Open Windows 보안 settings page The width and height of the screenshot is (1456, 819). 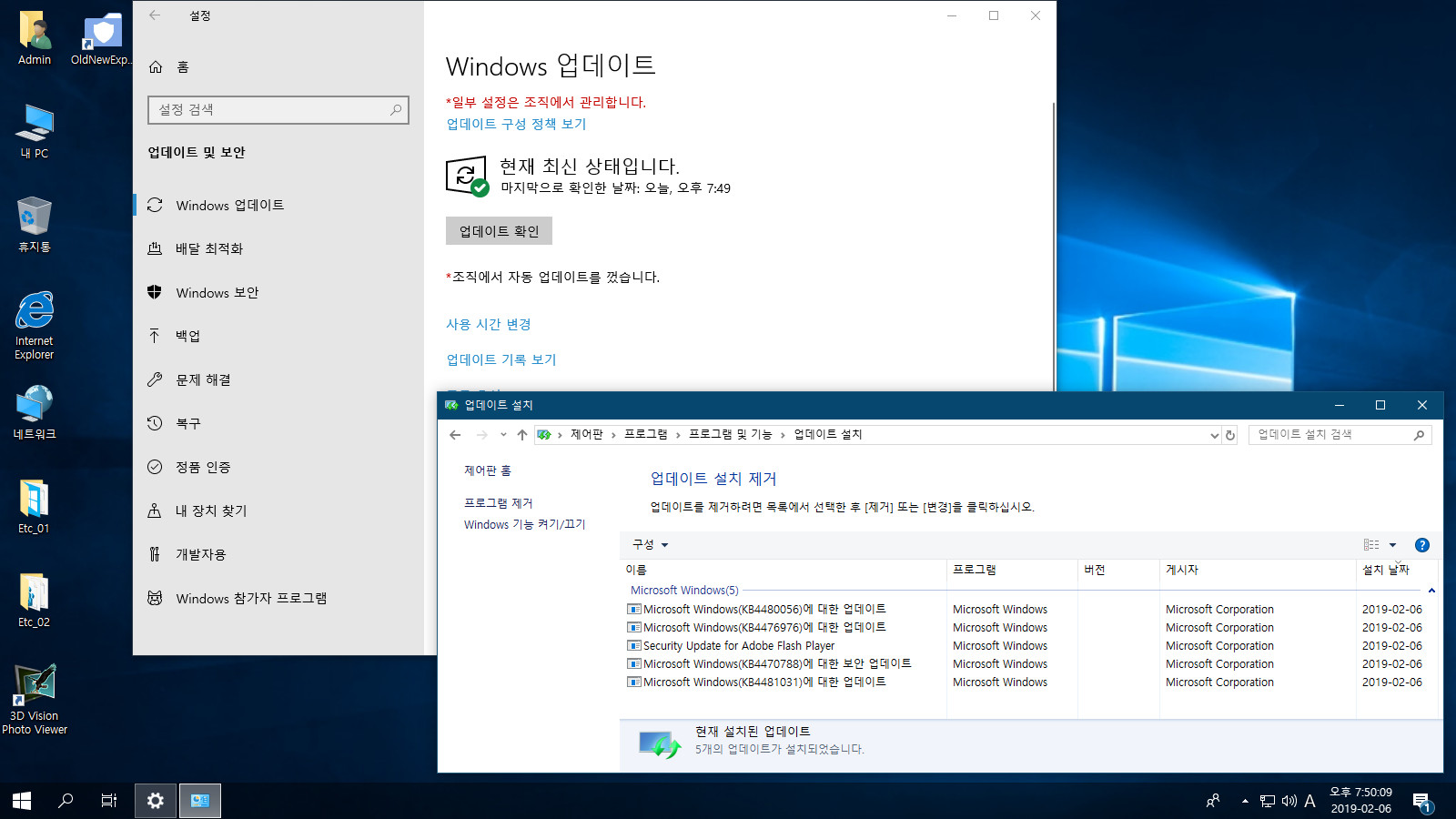278,292
